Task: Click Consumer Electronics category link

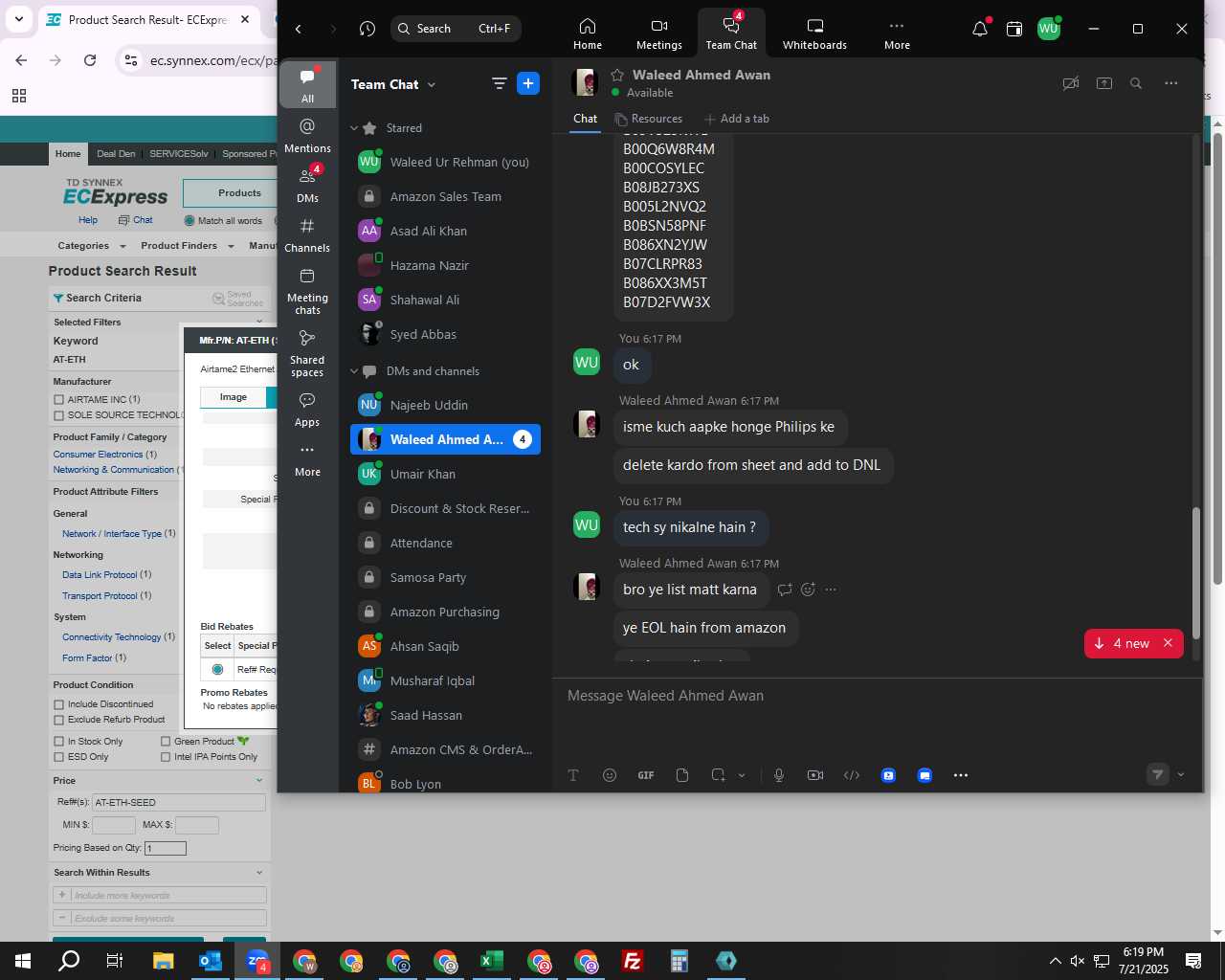Action: [x=98, y=455]
